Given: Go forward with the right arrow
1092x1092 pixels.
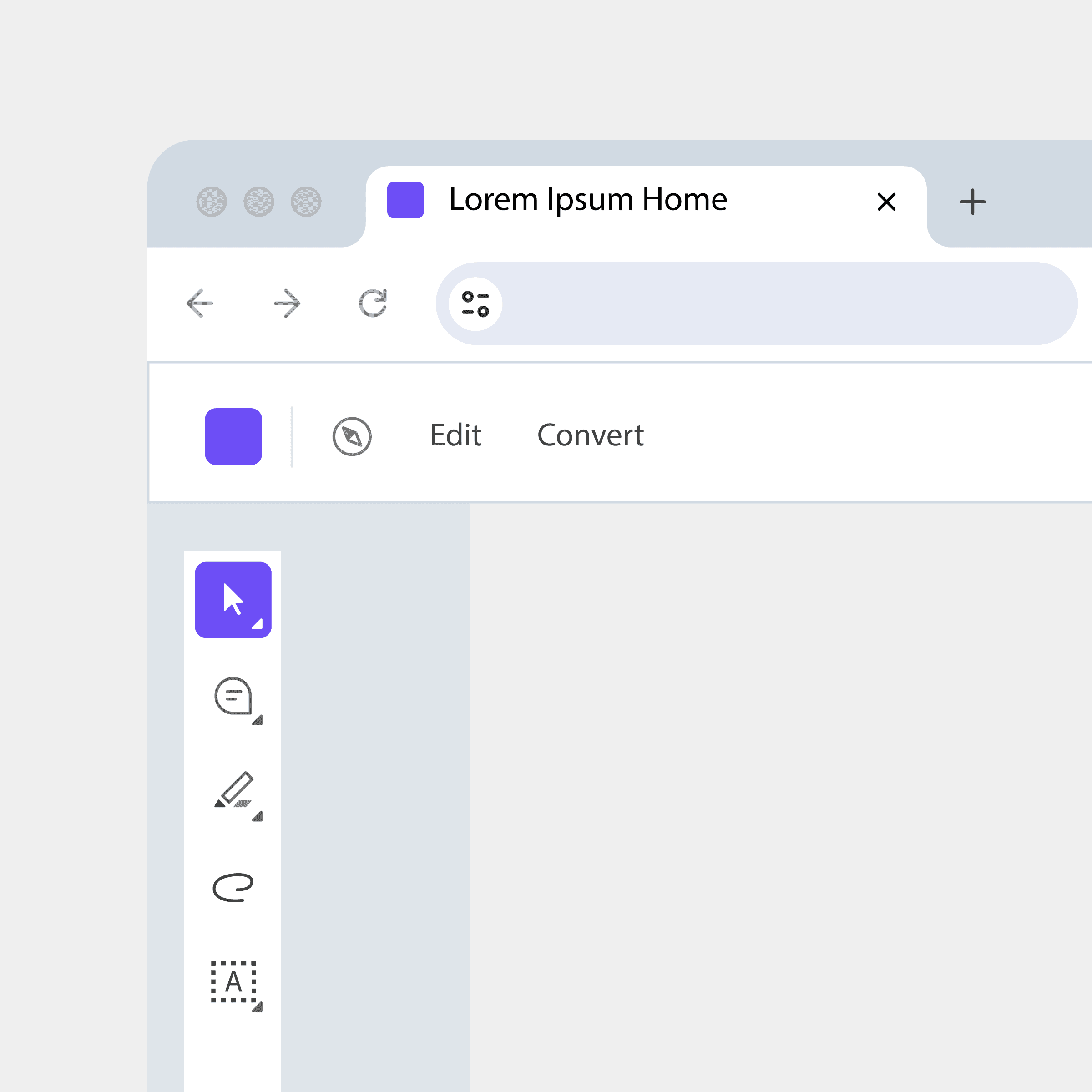Looking at the screenshot, I should 287,303.
